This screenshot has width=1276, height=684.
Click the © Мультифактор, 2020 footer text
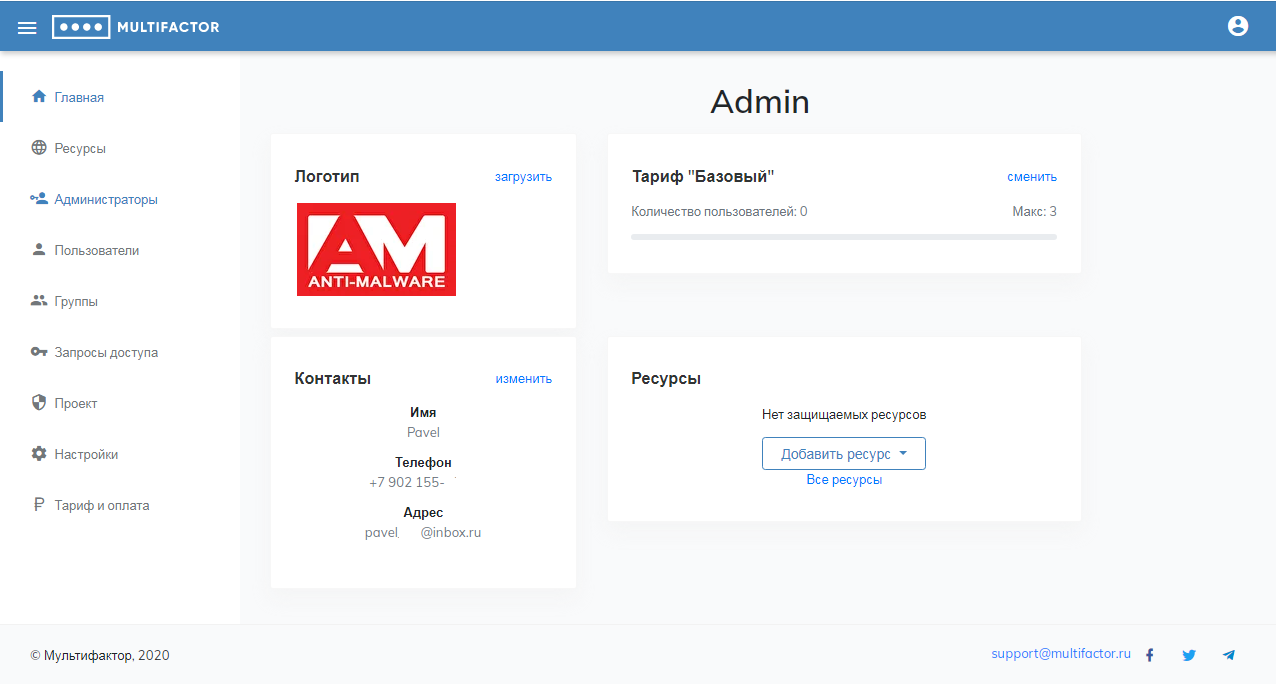[100, 656]
